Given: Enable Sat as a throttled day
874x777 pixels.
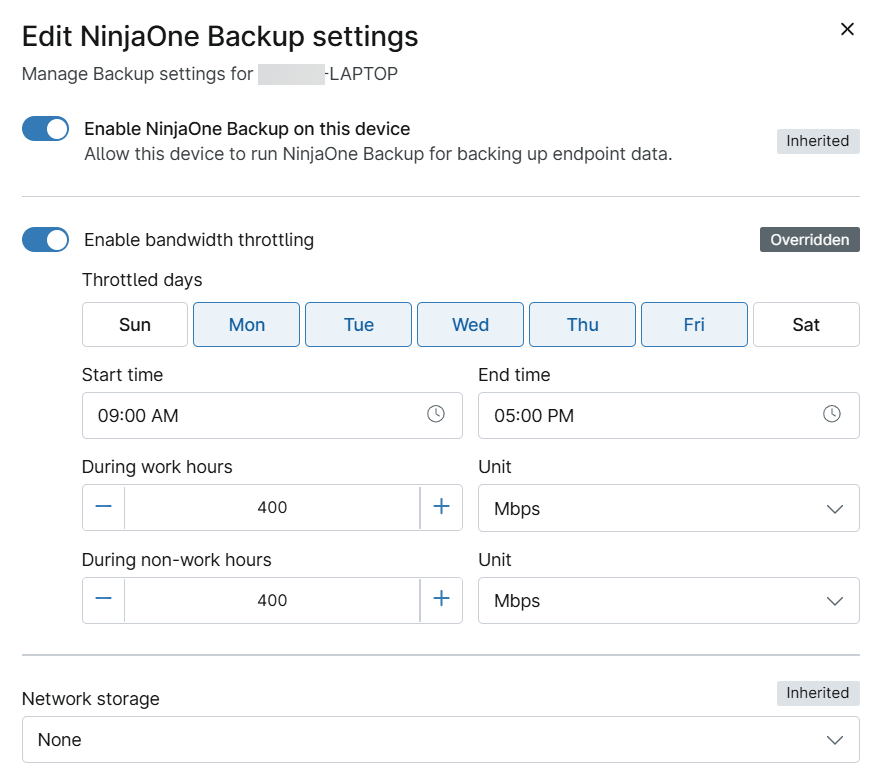Looking at the screenshot, I should (x=806, y=325).
